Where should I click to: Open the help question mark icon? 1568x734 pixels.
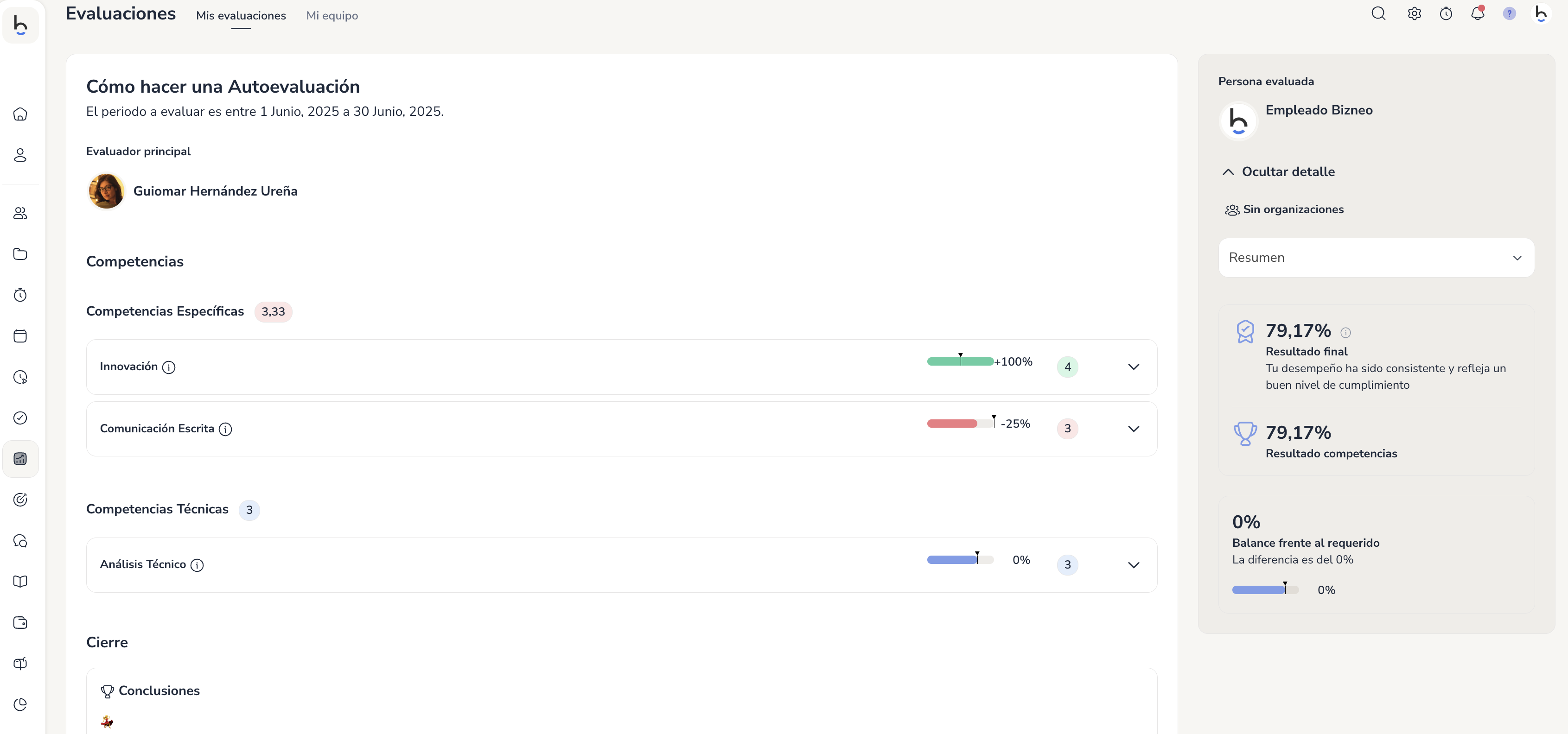click(1509, 13)
